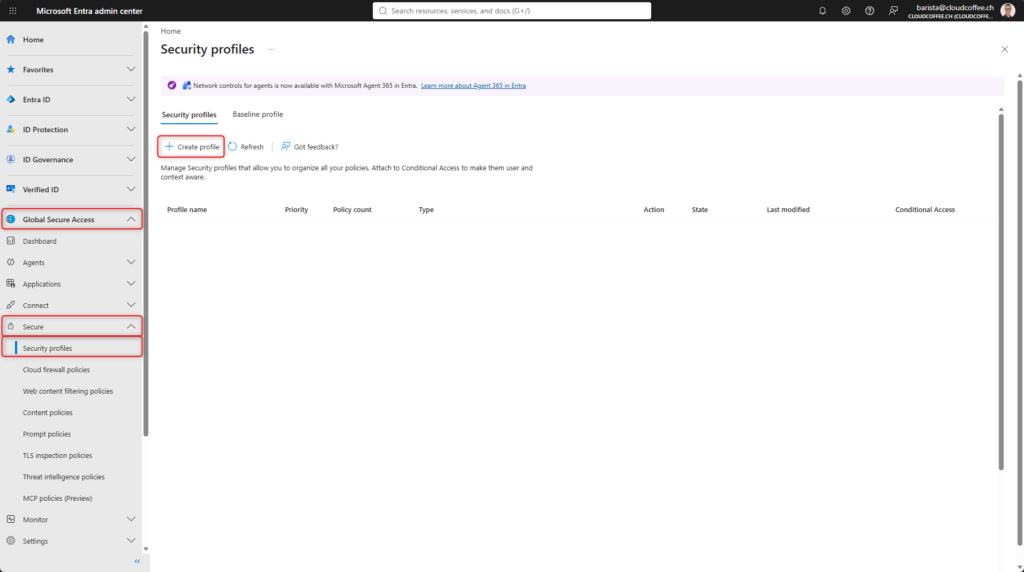Open the help question mark icon
1024x572 pixels.
pyautogui.click(x=869, y=10)
